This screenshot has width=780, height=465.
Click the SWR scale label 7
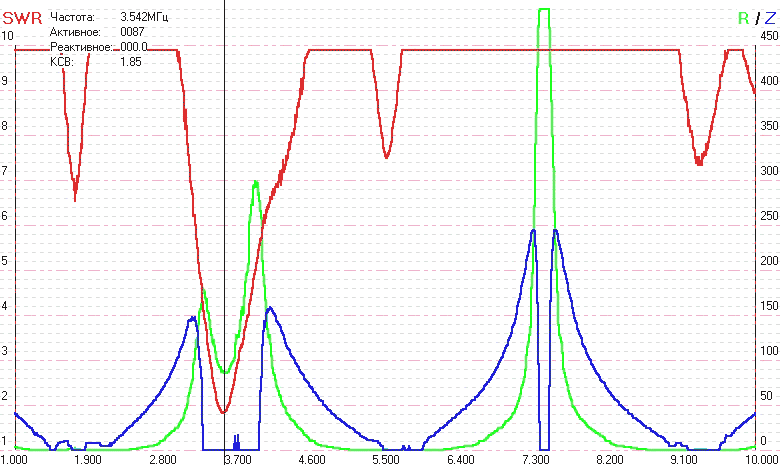tap(4, 171)
